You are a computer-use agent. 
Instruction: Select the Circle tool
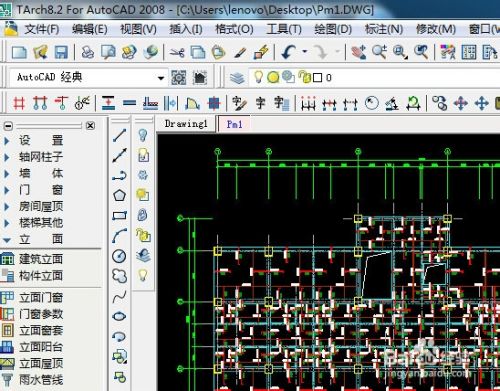pyautogui.click(x=119, y=256)
